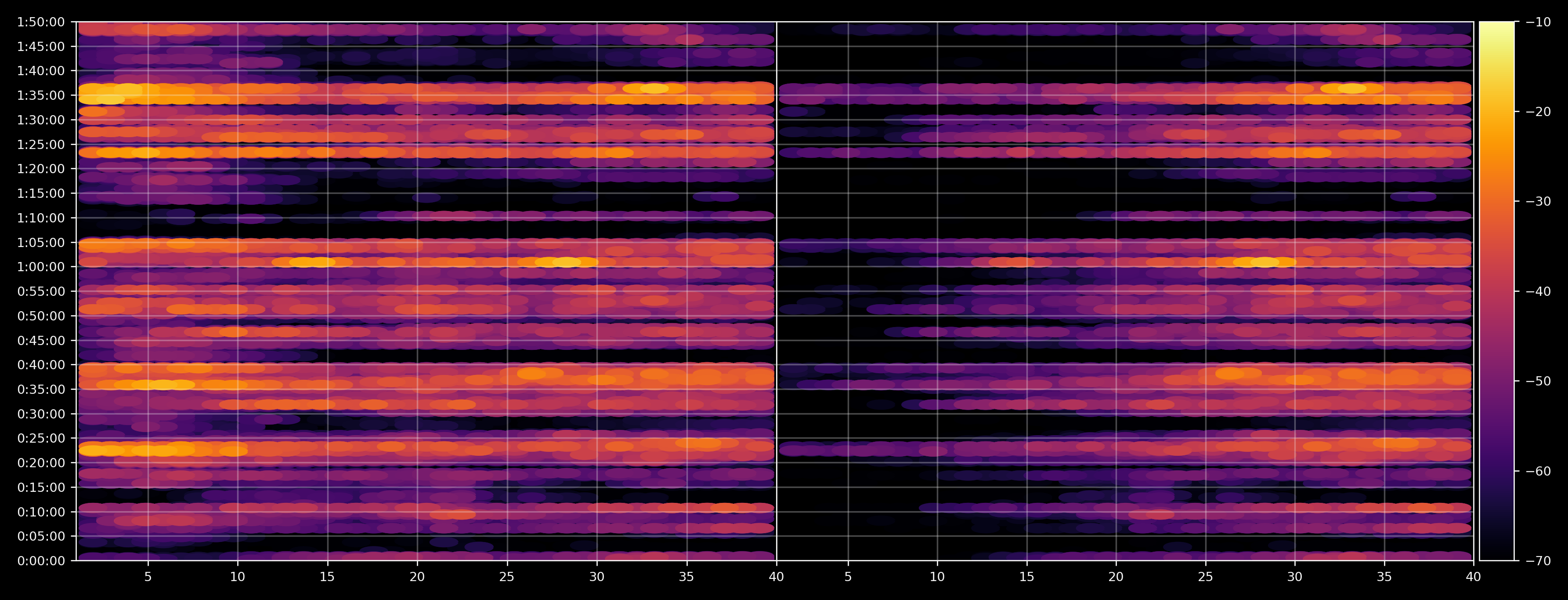The height and width of the screenshot is (600, 1568).
Task: Pick the 0:15:00 time axis label
Action: [x=41, y=487]
